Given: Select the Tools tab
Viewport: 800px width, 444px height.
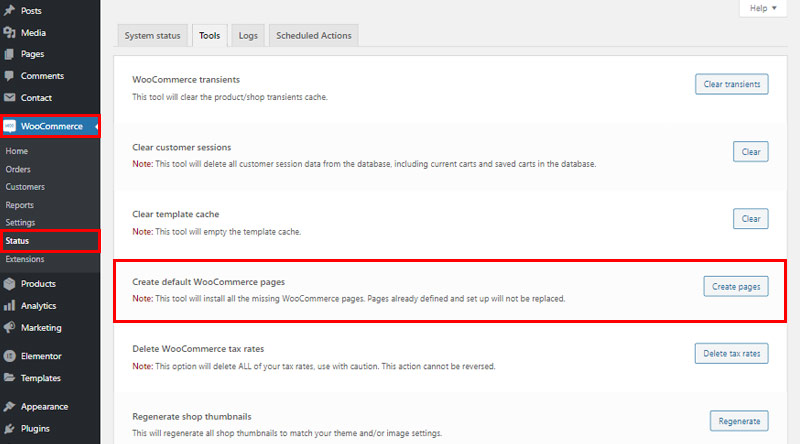Looking at the screenshot, I should point(210,36).
